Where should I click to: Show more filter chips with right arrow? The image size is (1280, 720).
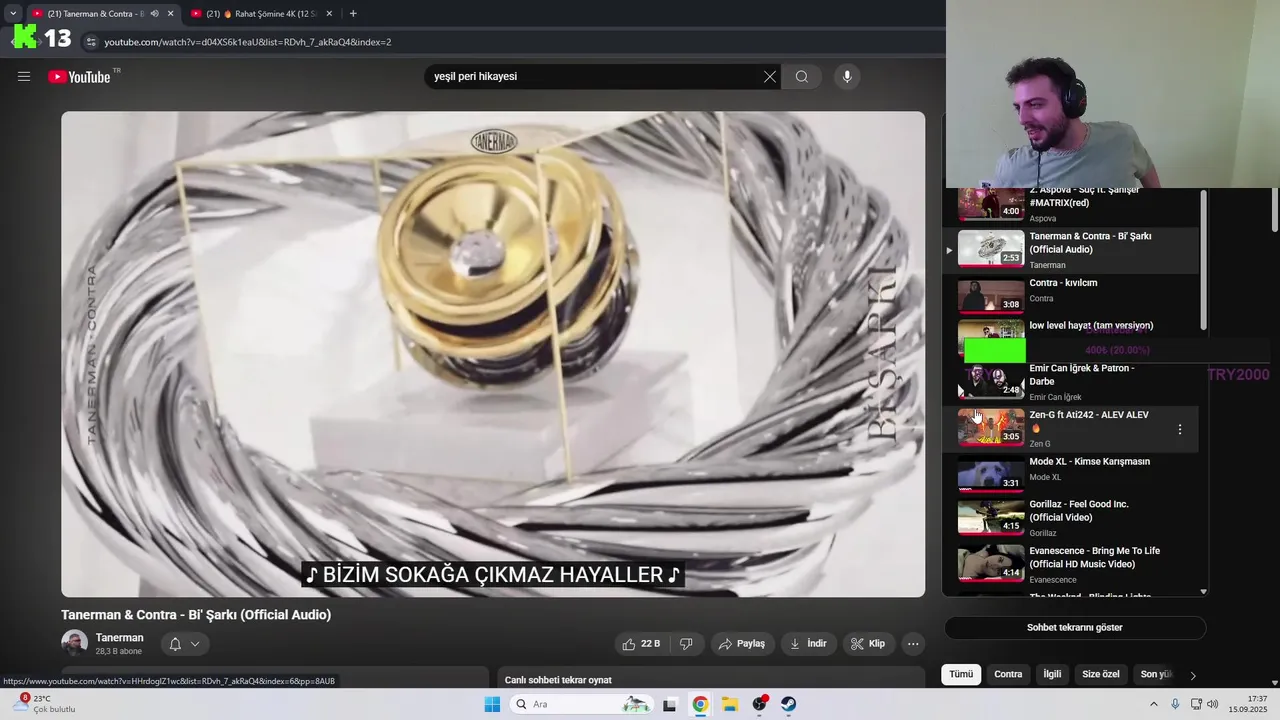1192,675
